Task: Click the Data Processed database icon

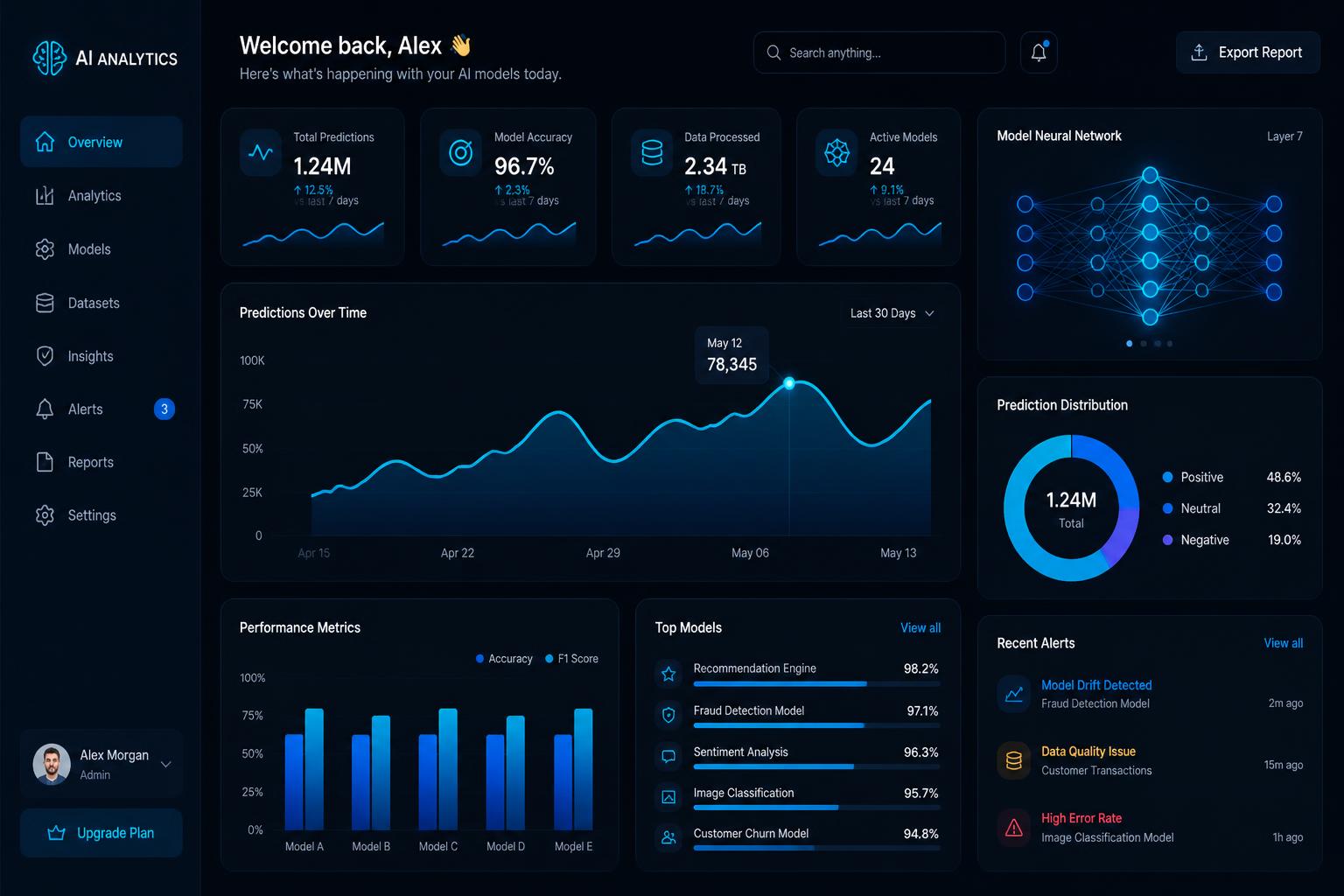Action: [652, 152]
